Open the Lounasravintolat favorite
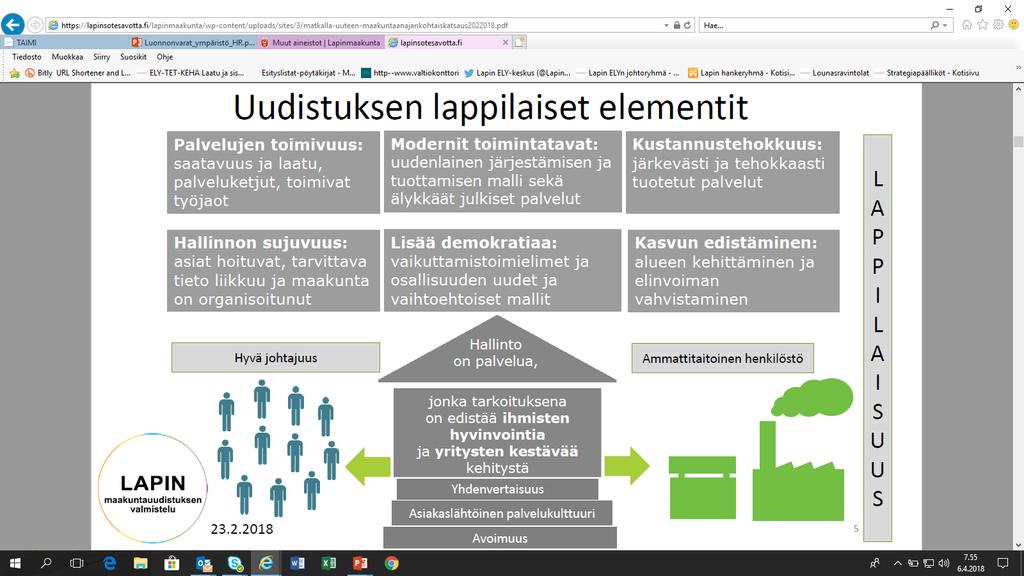 (x=835, y=73)
